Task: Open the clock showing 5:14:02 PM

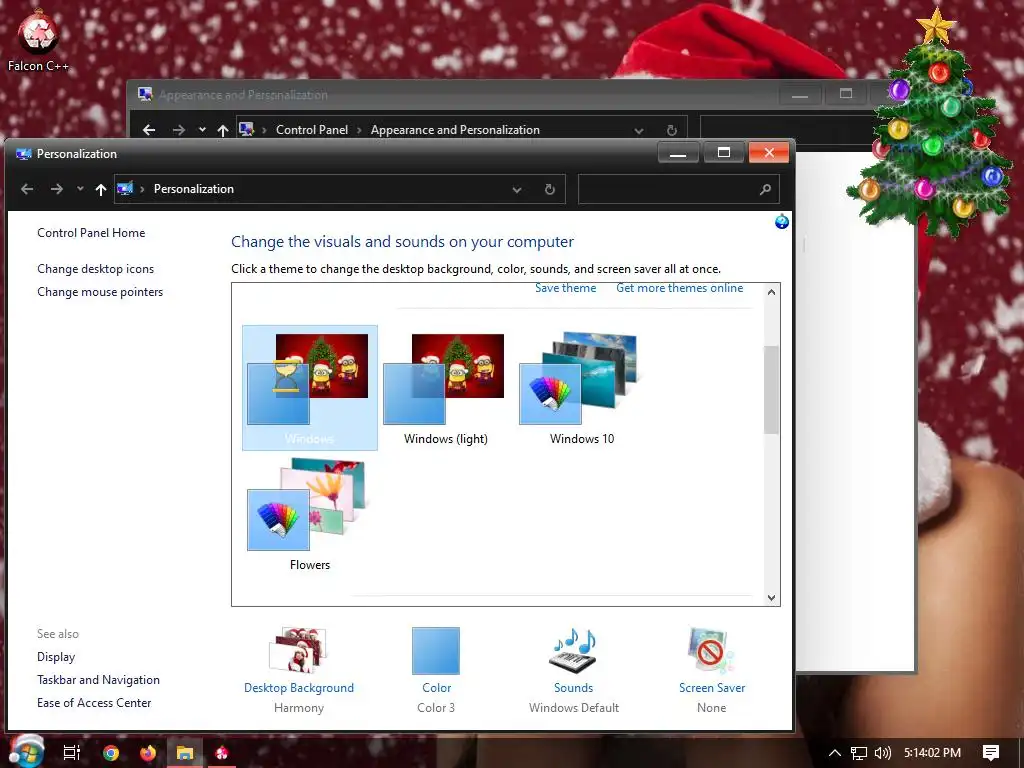Action: point(932,753)
